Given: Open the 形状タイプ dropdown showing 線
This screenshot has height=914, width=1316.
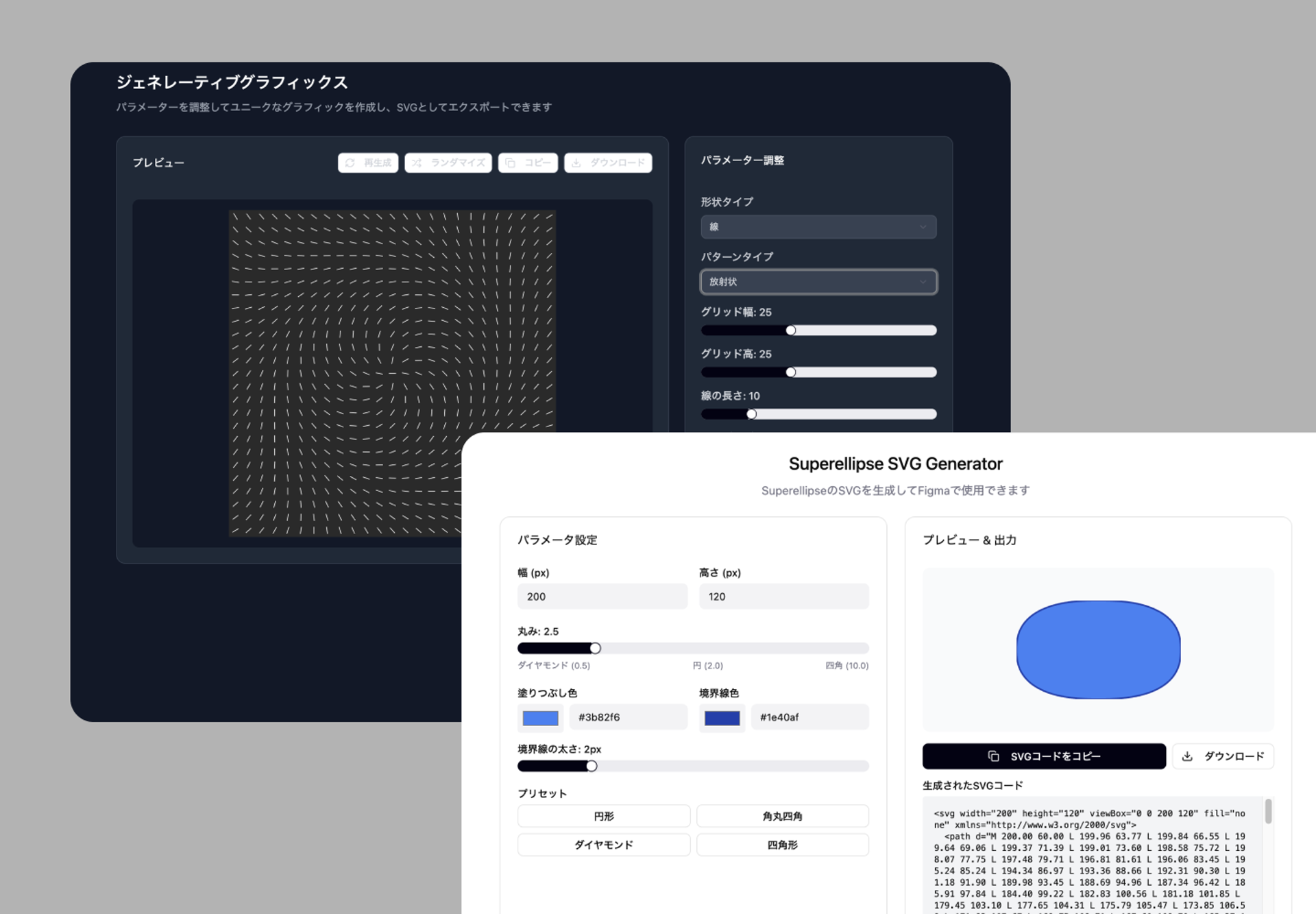Looking at the screenshot, I should pyautogui.click(x=818, y=227).
